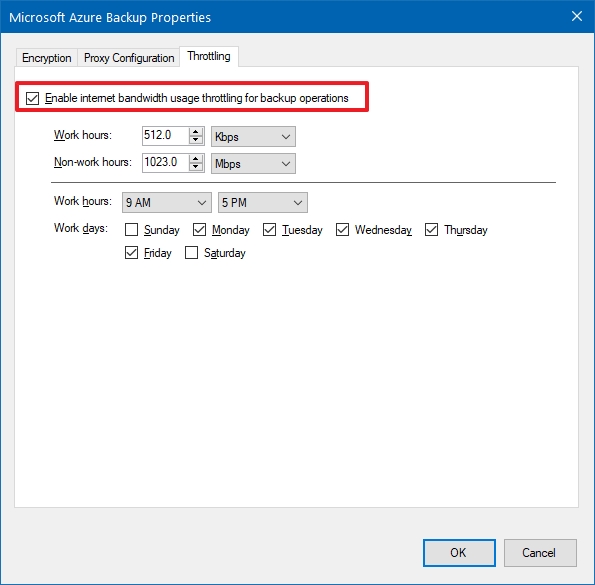This screenshot has height=585, width=595.
Task: Check the Sunday work day checkbox
Action: point(131,230)
